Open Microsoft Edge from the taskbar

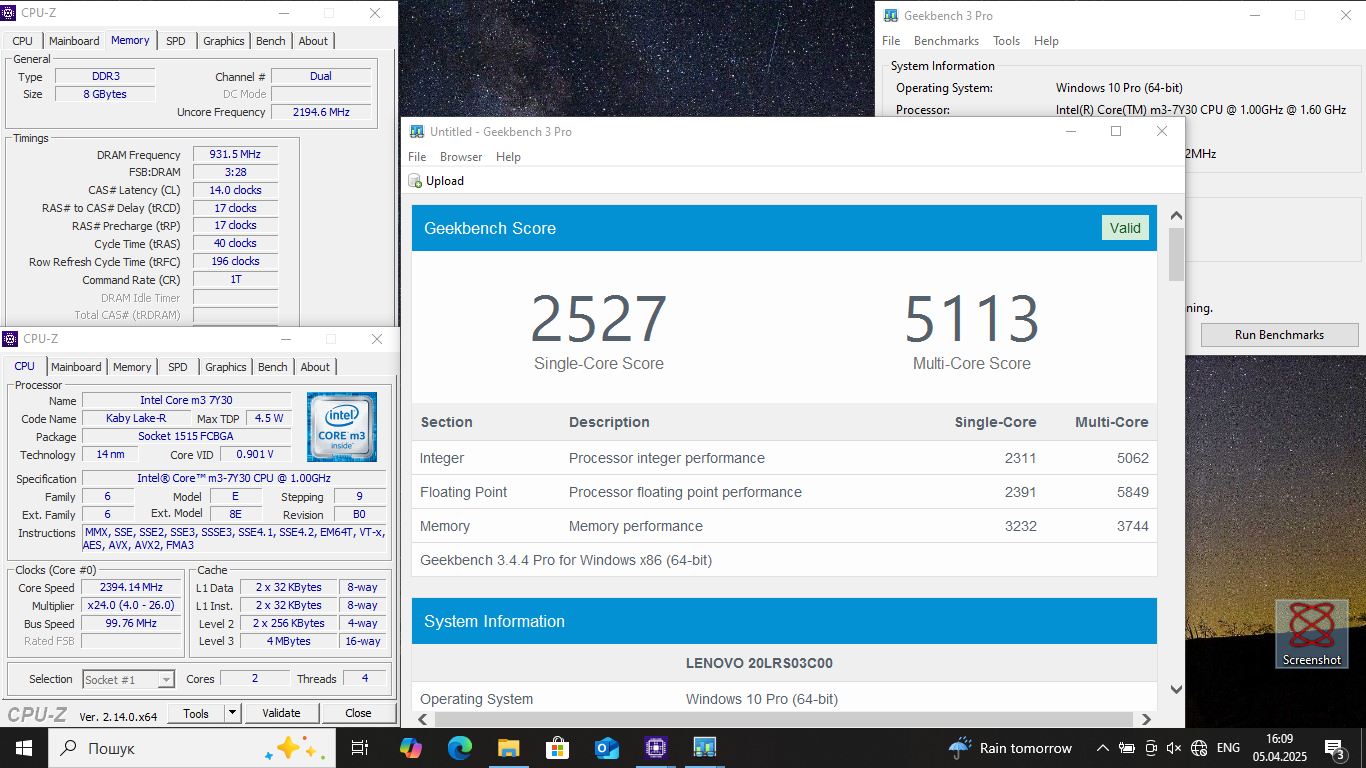point(460,748)
